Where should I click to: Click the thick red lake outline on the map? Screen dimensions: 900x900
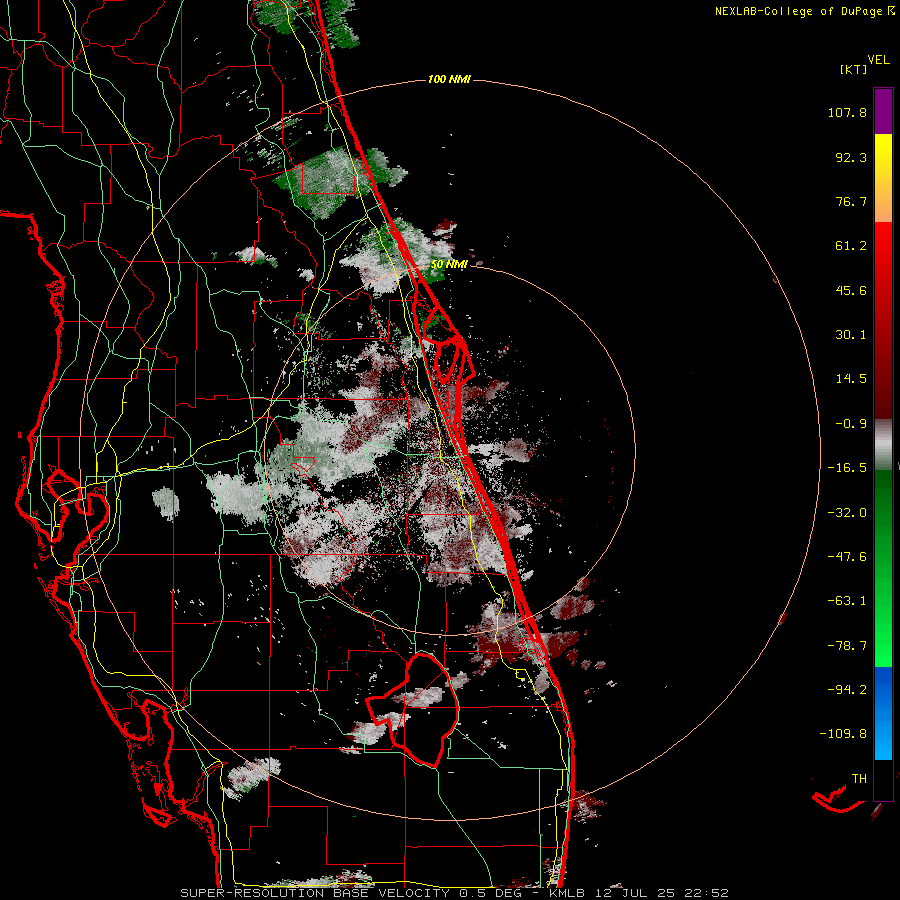point(414,710)
